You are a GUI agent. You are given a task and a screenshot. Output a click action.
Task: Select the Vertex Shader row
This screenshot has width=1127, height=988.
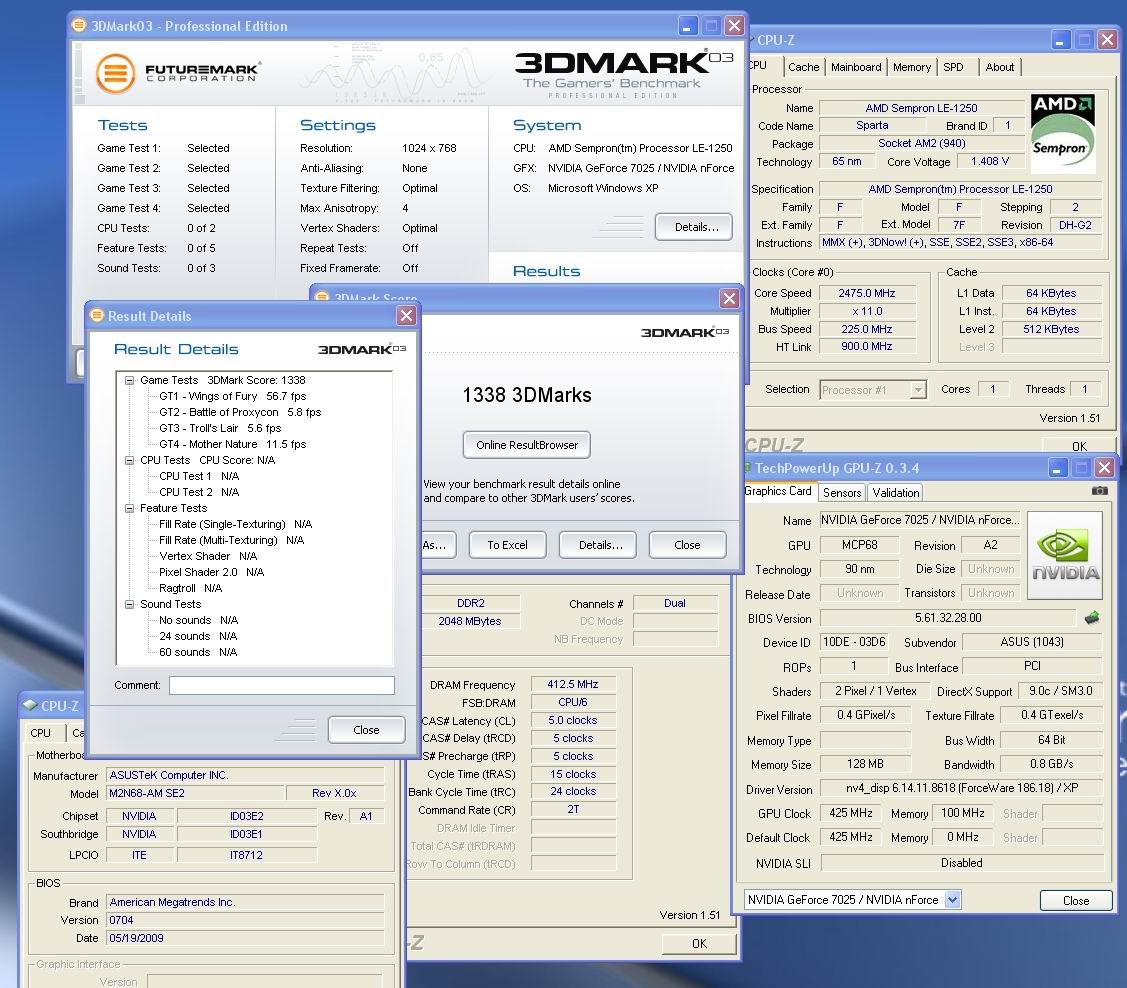pyautogui.click(x=208, y=556)
